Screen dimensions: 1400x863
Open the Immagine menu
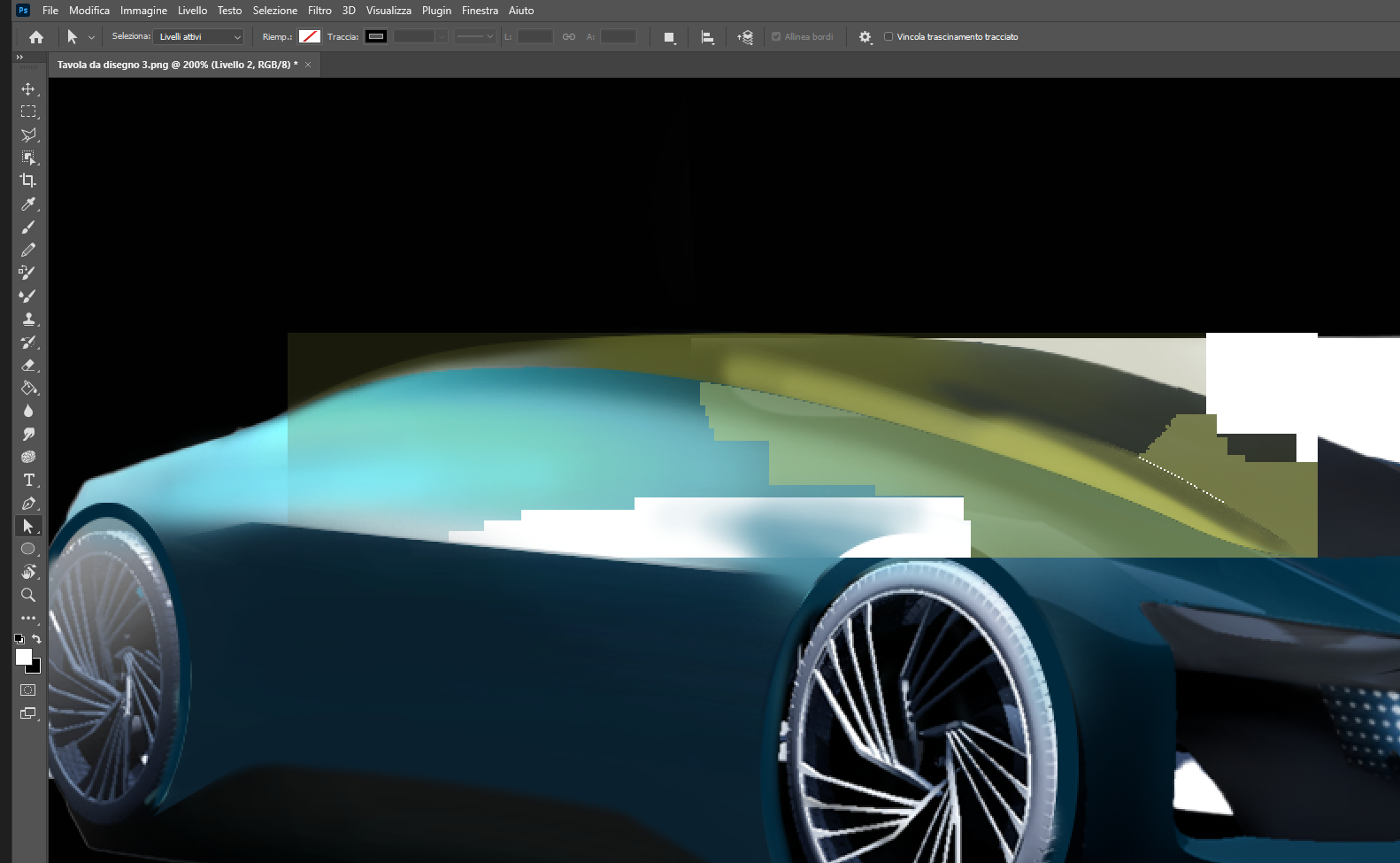(143, 11)
